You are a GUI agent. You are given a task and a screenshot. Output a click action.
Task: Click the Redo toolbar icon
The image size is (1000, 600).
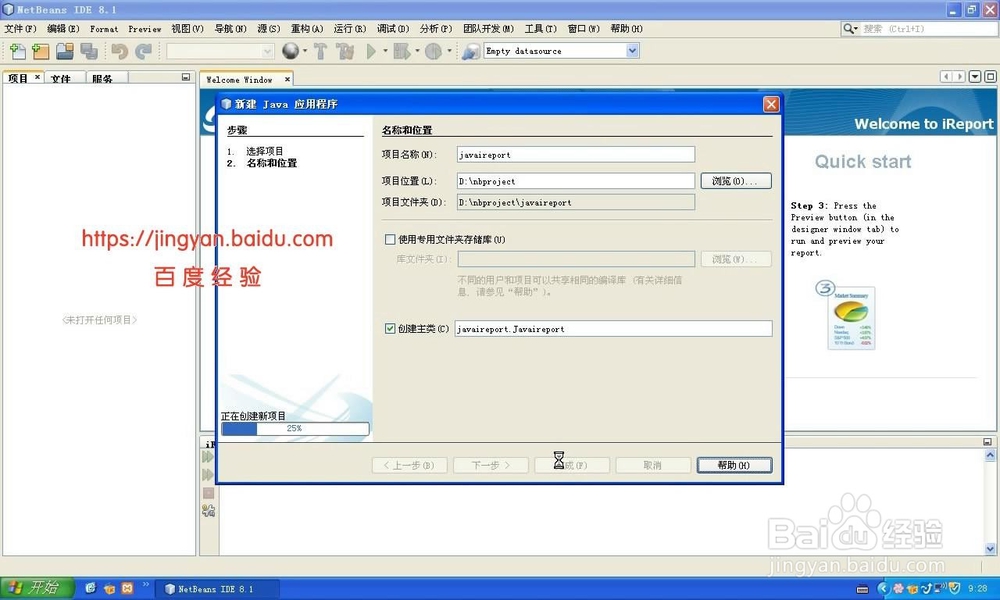(143, 51)
